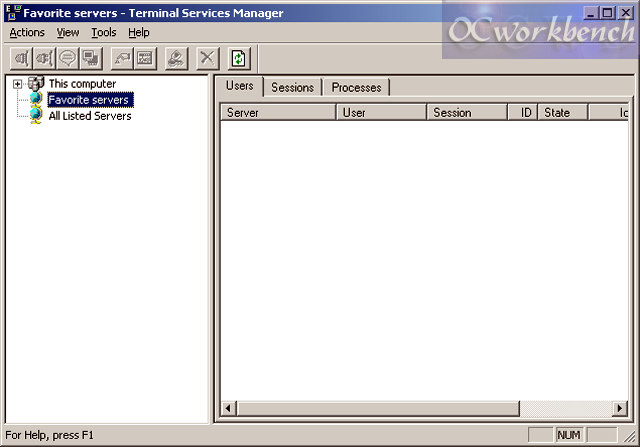Click the horizontal scrollbar thumb

pyautogui.click(x=378, y=408)
